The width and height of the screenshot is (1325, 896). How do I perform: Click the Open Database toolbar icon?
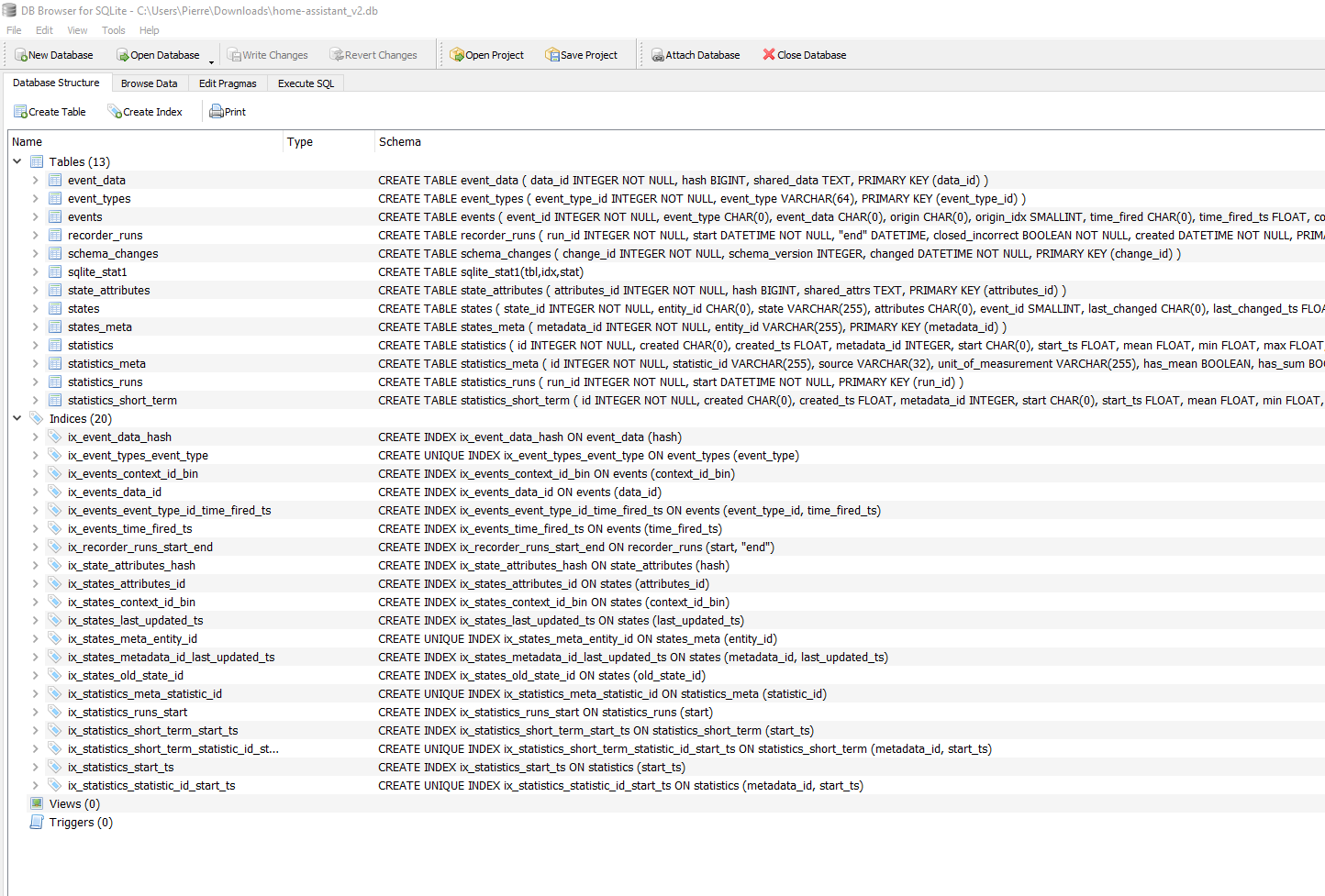click(x=122, y=55)
